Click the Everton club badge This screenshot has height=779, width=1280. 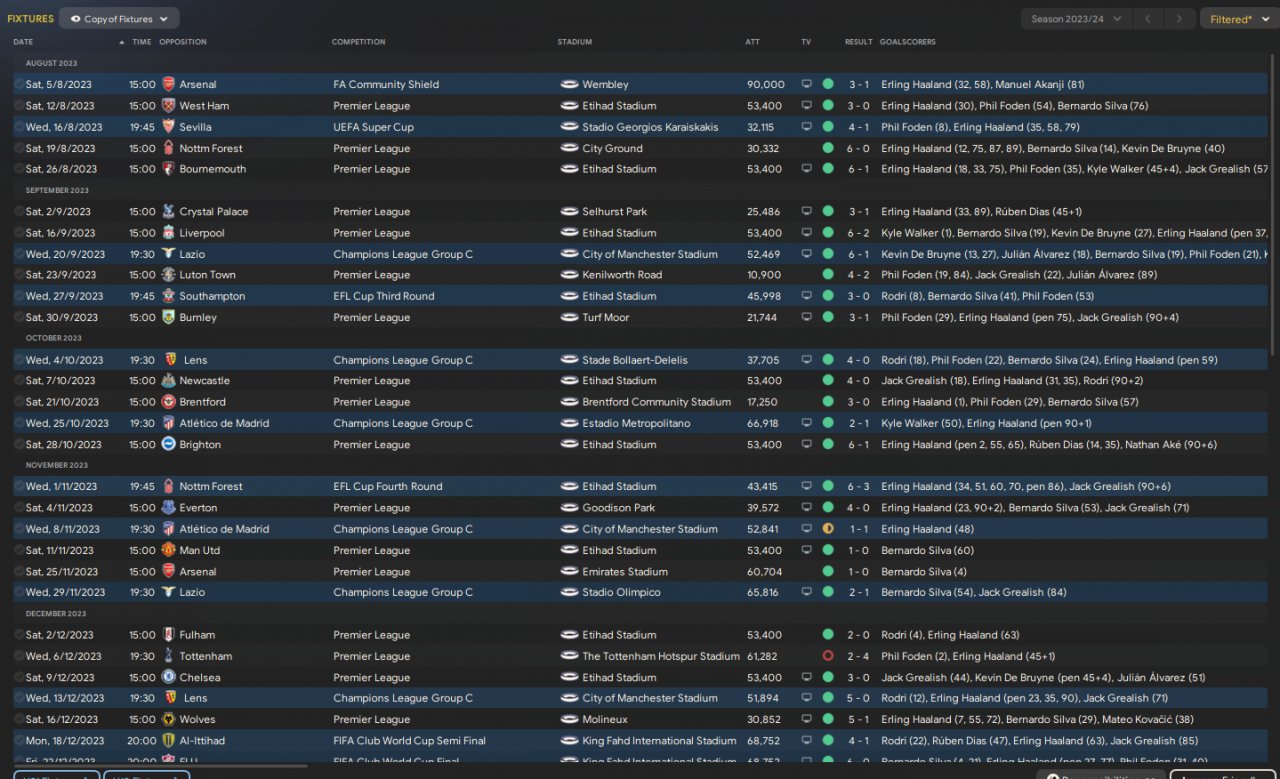coord(168,508)
